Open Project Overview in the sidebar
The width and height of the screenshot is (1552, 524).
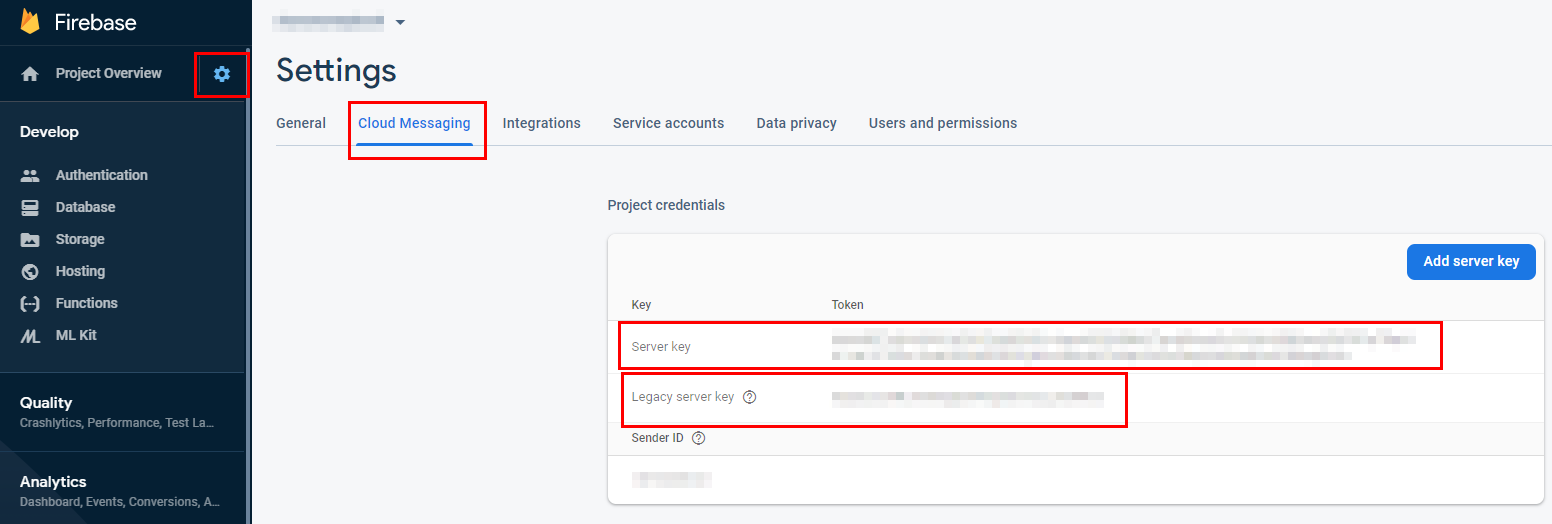pyautogui.click(x=108, y=73)
